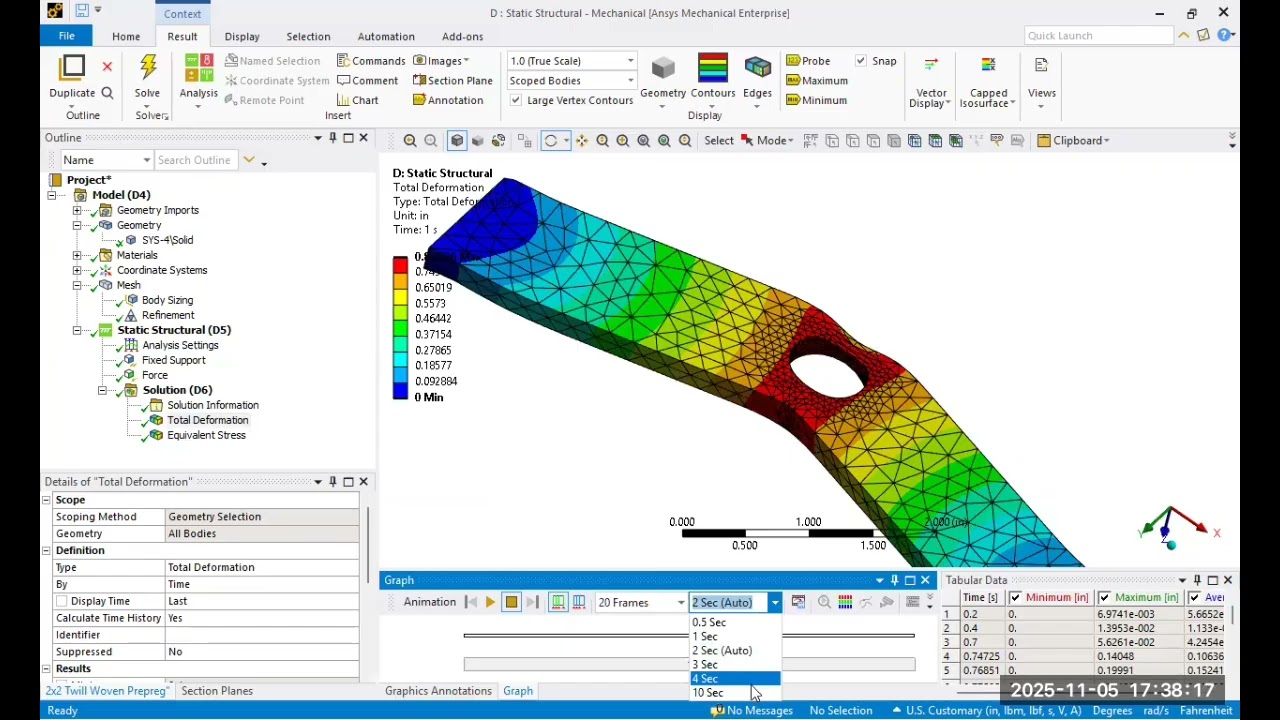Choose 10 Sec from the duration list
This screenshot has height=720, width=1280.
point(735,693)
